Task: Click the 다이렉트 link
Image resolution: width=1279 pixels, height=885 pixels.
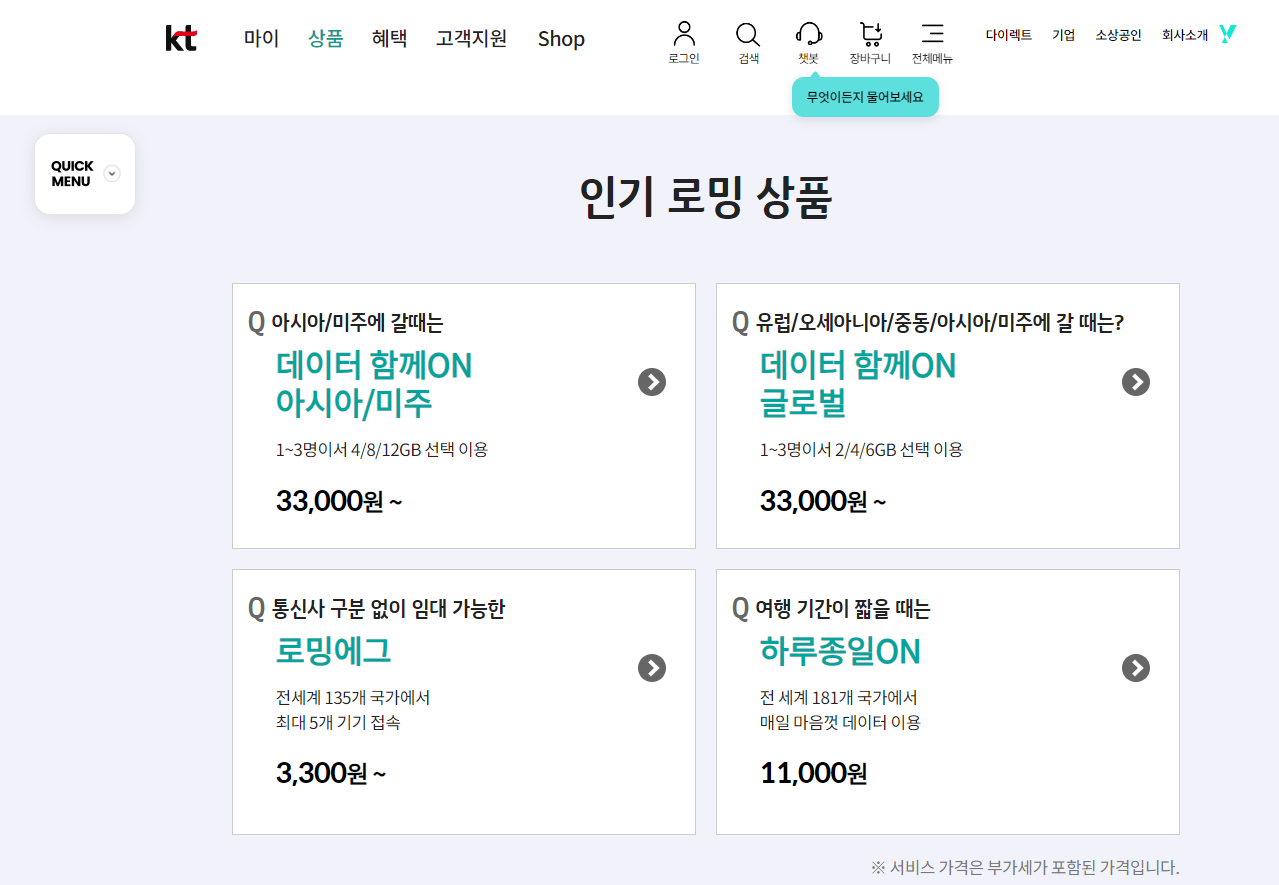Action: [1008, 34]
